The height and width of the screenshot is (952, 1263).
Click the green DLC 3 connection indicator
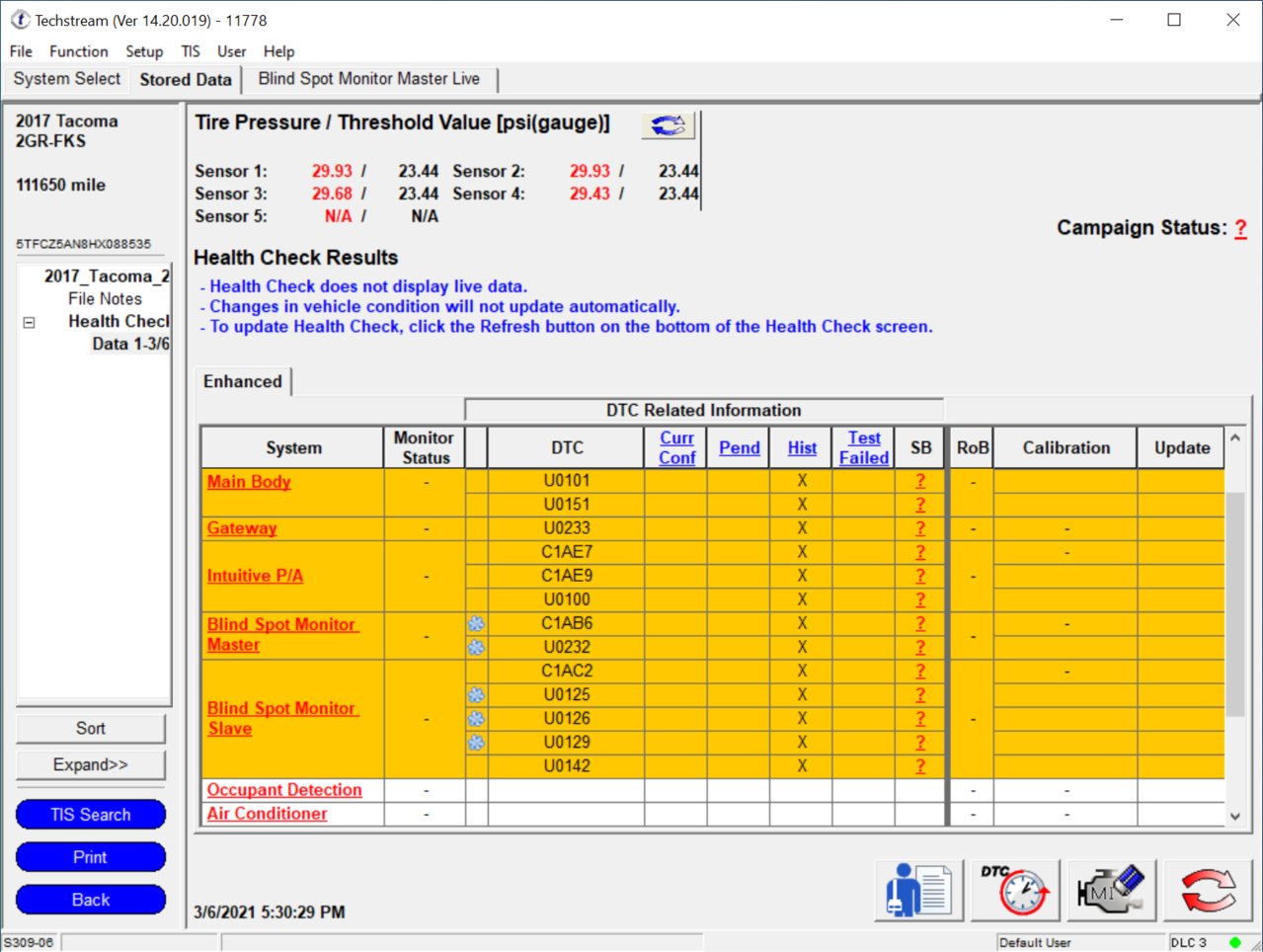[1234, 942]
